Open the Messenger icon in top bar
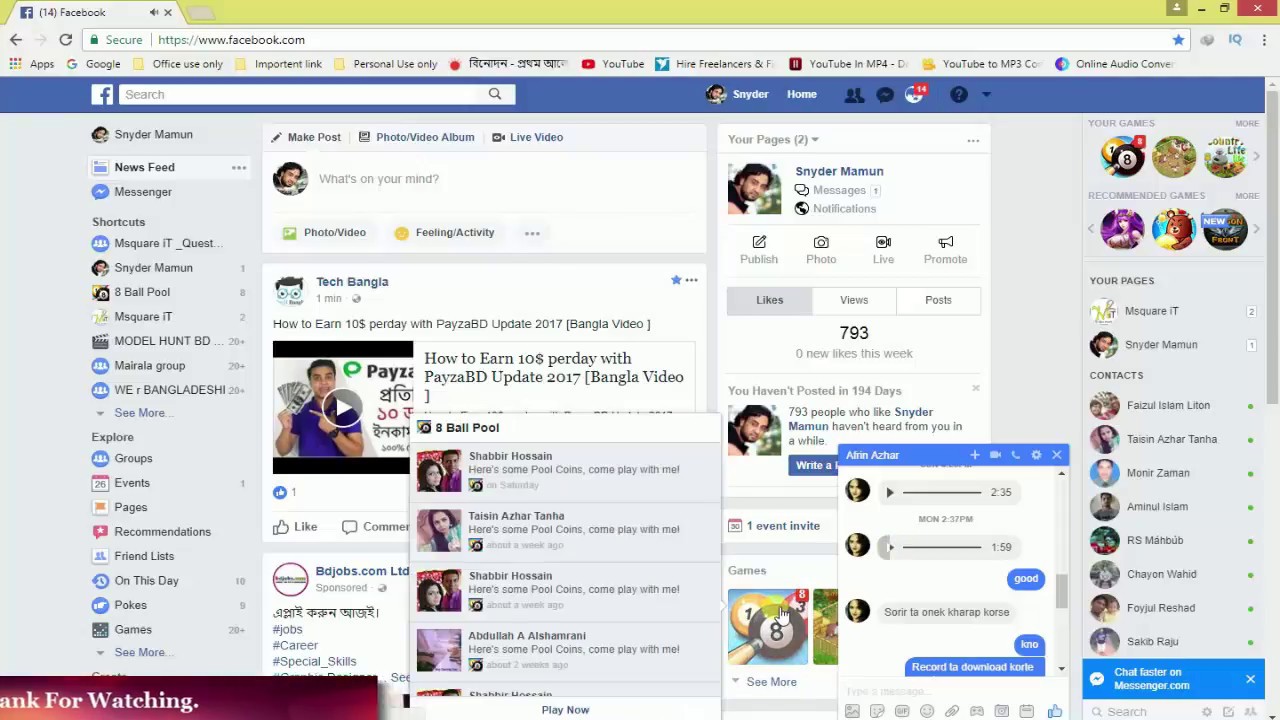This screenshot has height=720, width=1280. pyautogui.click(x=884, y=94)
